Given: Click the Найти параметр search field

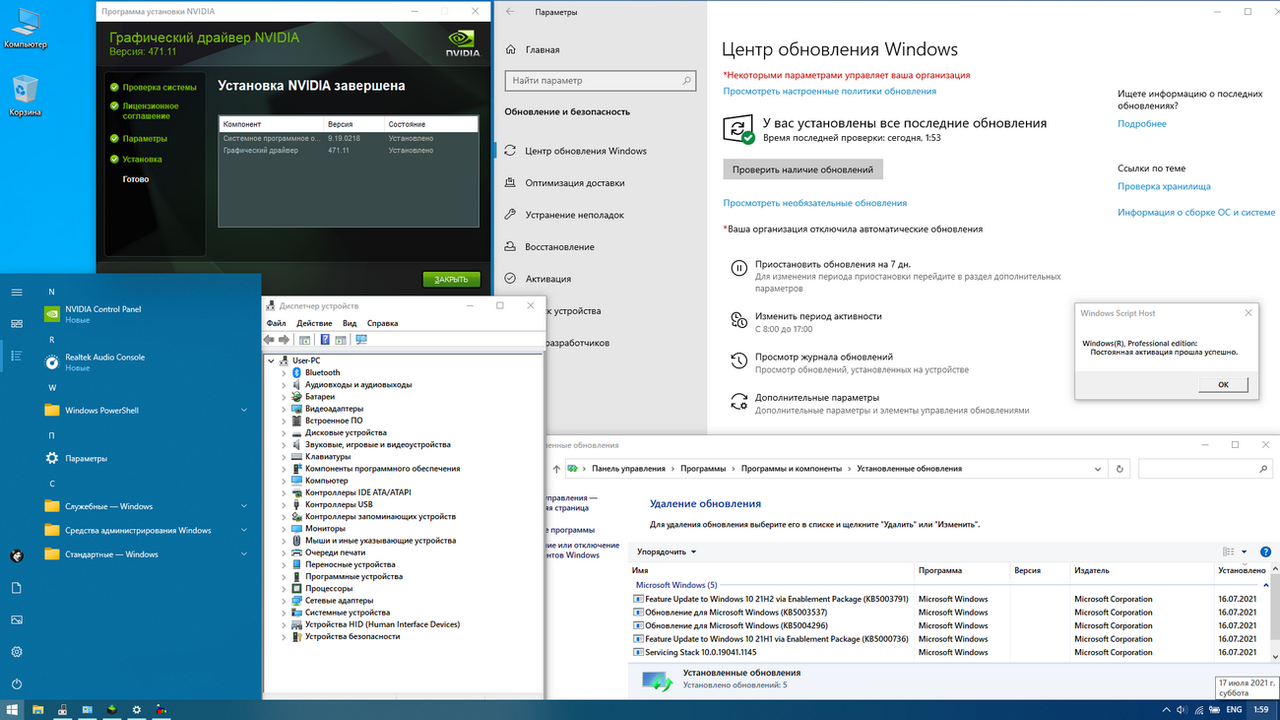Looking at the screenshot, I should 601,80.
